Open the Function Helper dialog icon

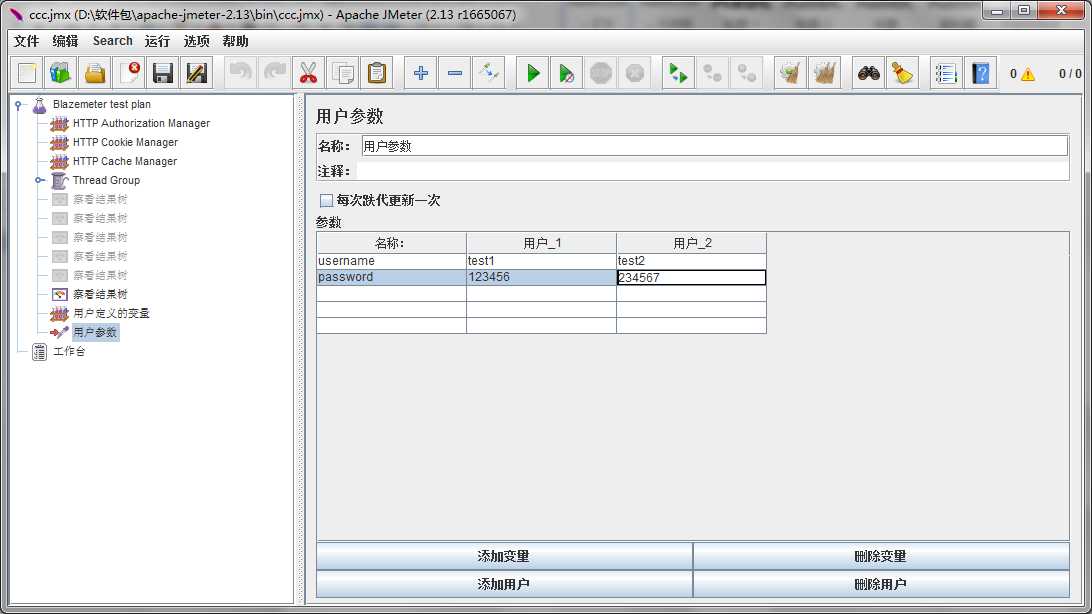[x=946, y=72]
